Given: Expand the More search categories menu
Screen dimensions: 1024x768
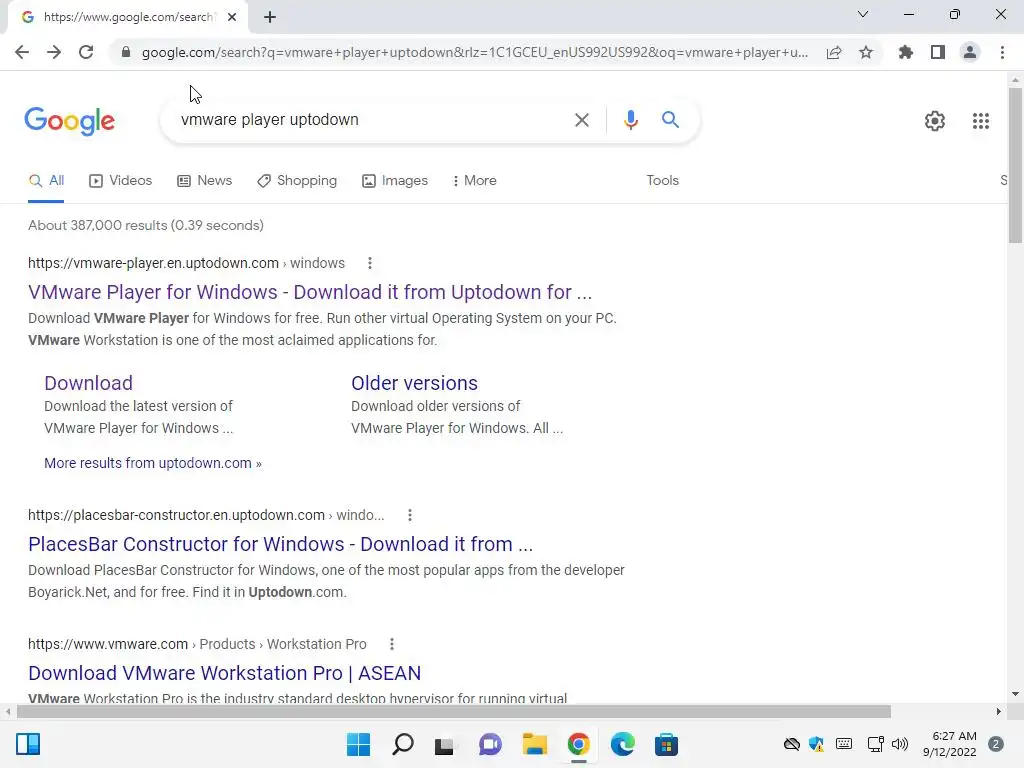Looking at the screenshot, I should click(474, 181).
